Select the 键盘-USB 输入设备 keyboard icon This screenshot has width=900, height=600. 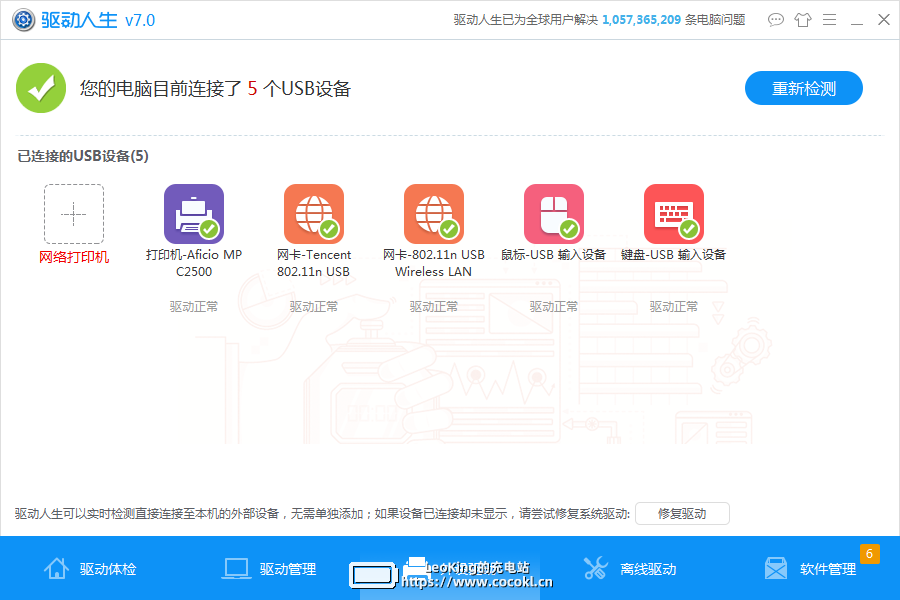click(674, 214)
